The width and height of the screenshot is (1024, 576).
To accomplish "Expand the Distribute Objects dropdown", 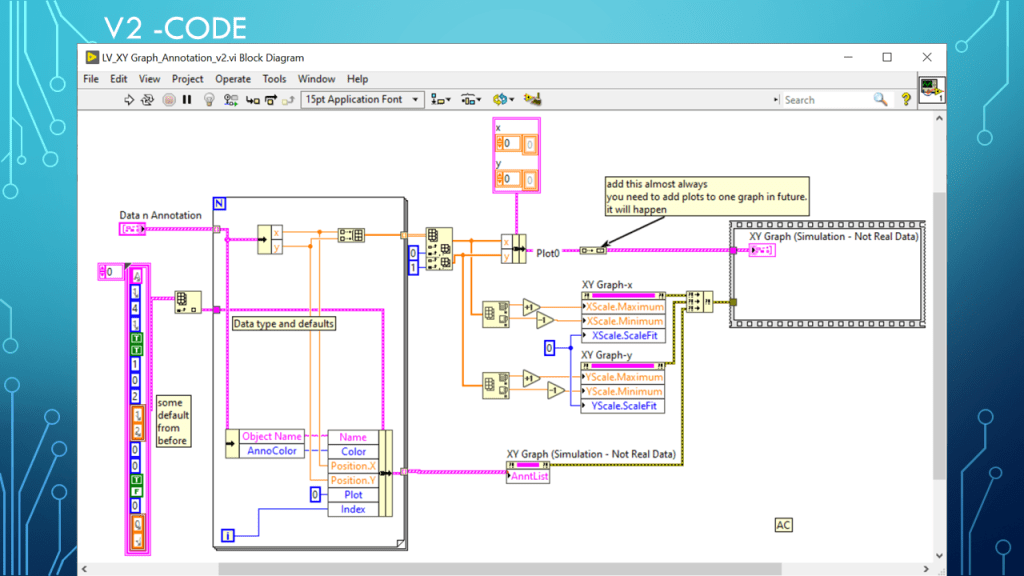I will point(472,100).
